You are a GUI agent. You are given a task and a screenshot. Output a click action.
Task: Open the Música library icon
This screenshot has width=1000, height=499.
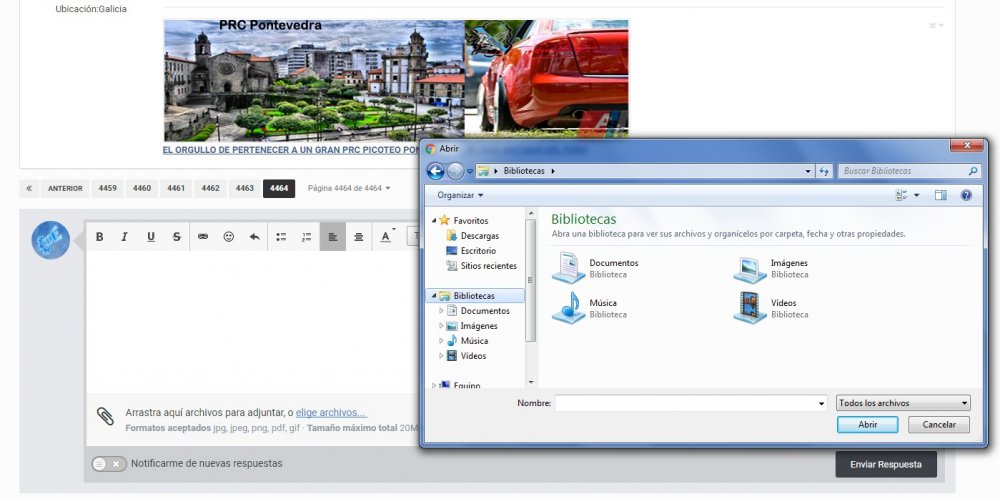(568, 308)
